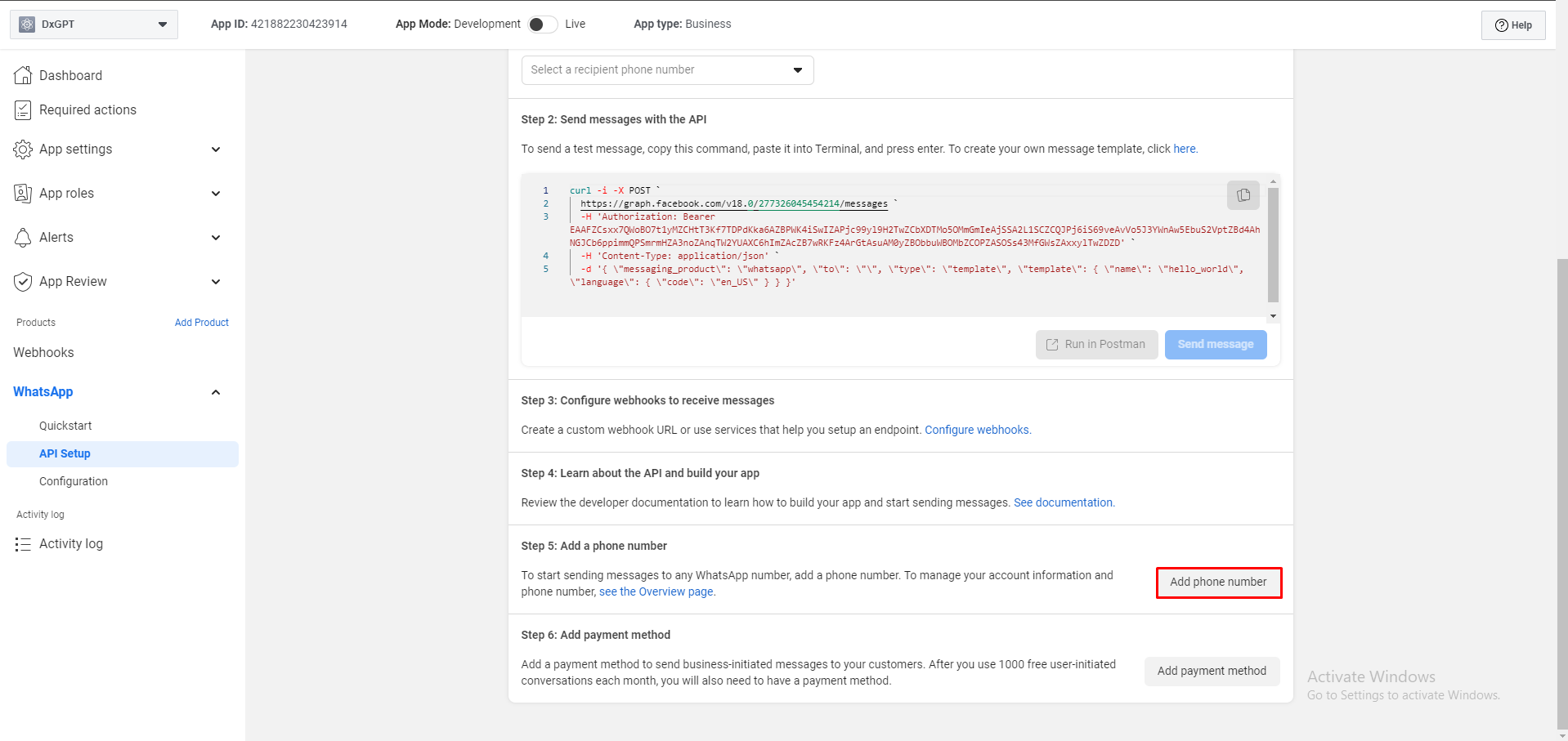Click the App Review shield icon

(x=23, y=282)
